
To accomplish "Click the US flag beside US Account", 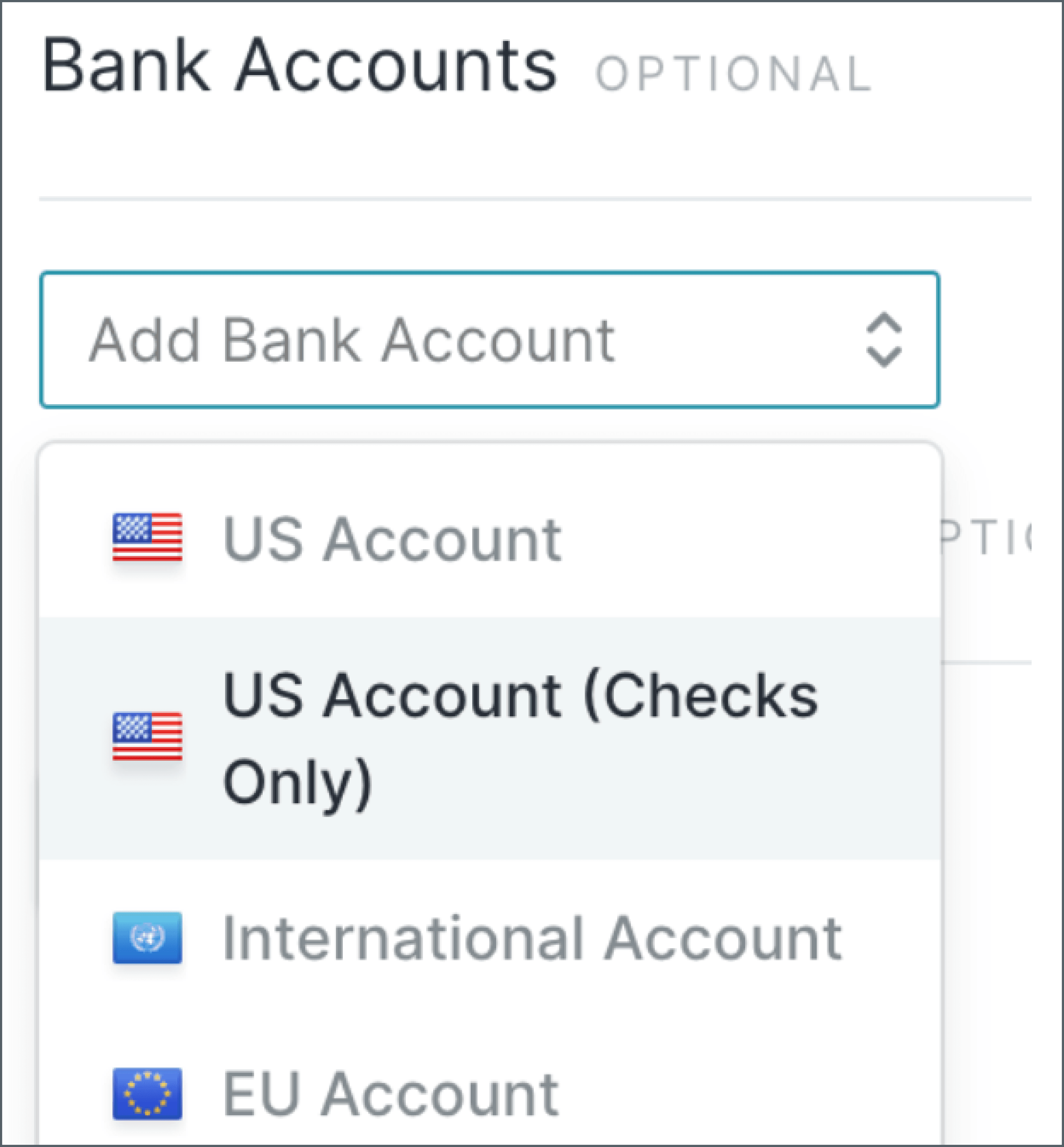I will tap(147, 537).
